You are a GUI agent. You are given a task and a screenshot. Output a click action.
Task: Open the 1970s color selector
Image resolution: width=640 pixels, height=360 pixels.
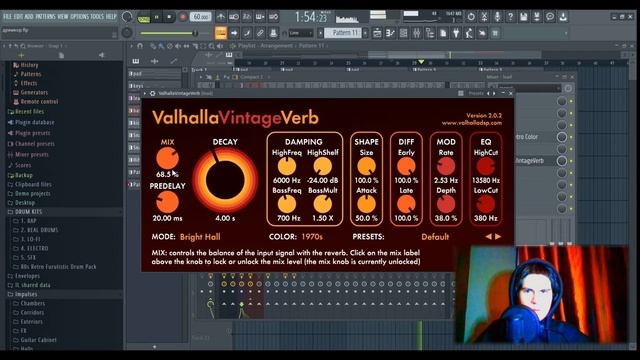pyautogui.click(x=312, y=237)
